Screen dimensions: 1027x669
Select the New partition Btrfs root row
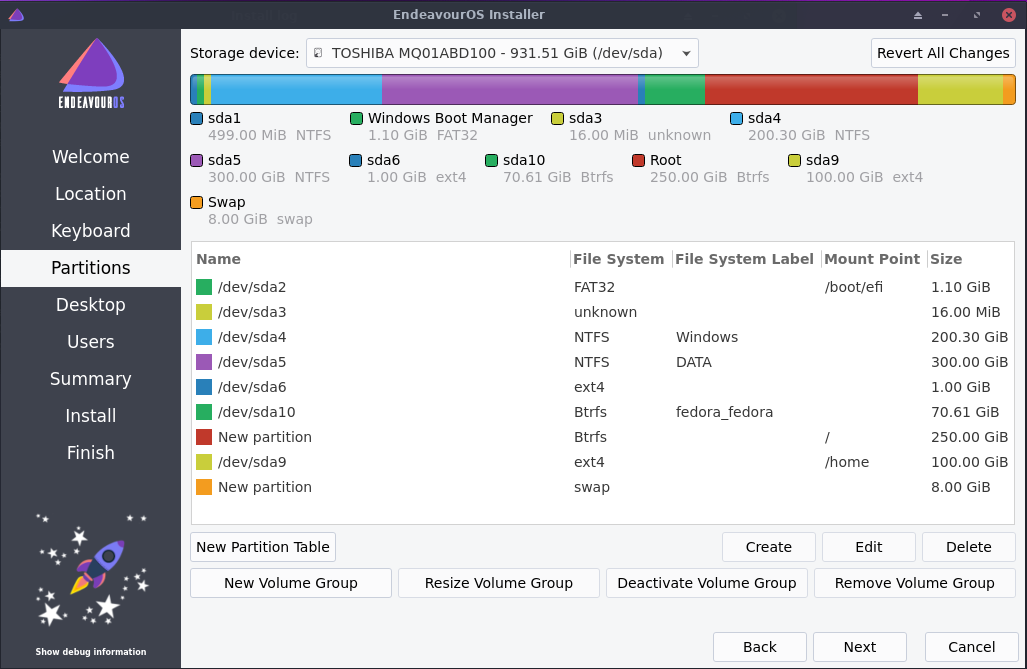click(x=600, y=437)
